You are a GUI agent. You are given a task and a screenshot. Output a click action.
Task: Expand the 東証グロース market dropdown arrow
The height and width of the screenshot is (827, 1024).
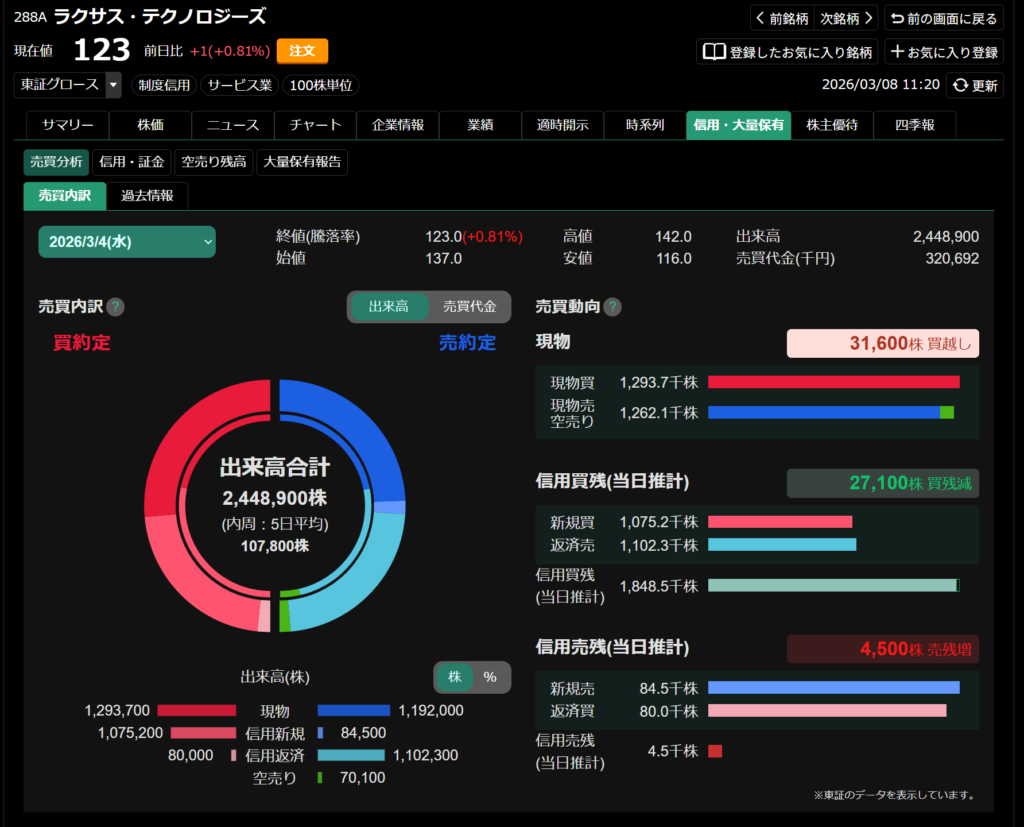113,85
